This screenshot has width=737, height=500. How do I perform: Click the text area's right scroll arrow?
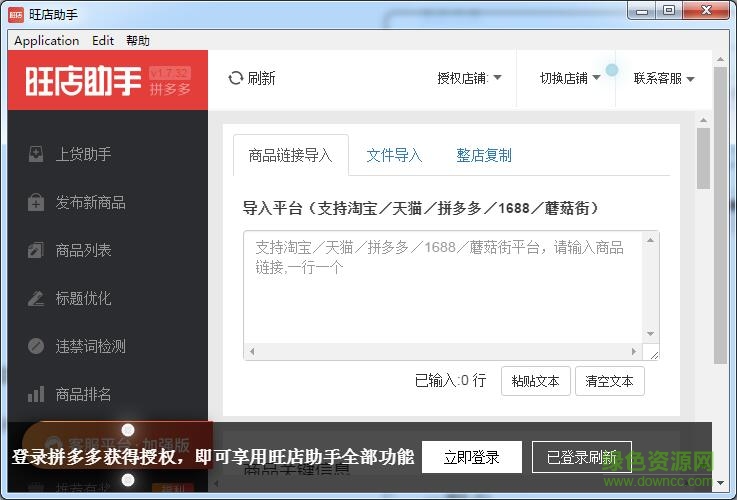point(634,352)
